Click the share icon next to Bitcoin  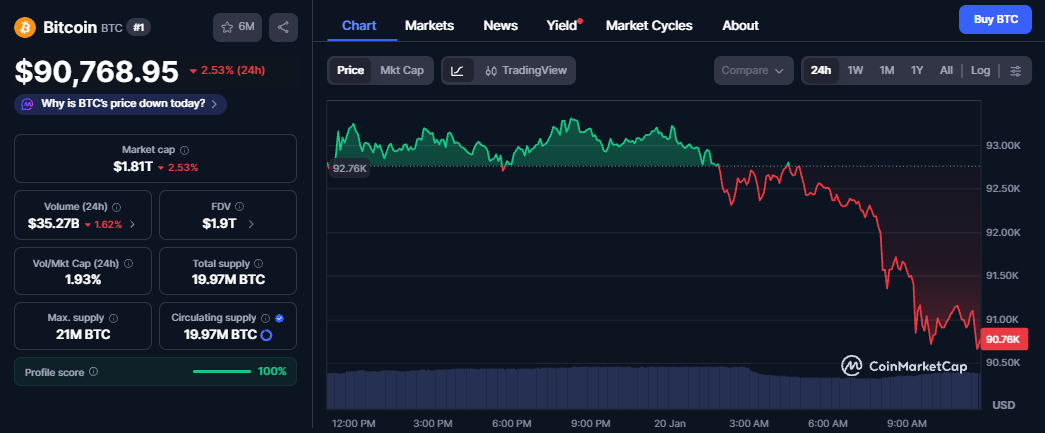[x=282, y=28]
